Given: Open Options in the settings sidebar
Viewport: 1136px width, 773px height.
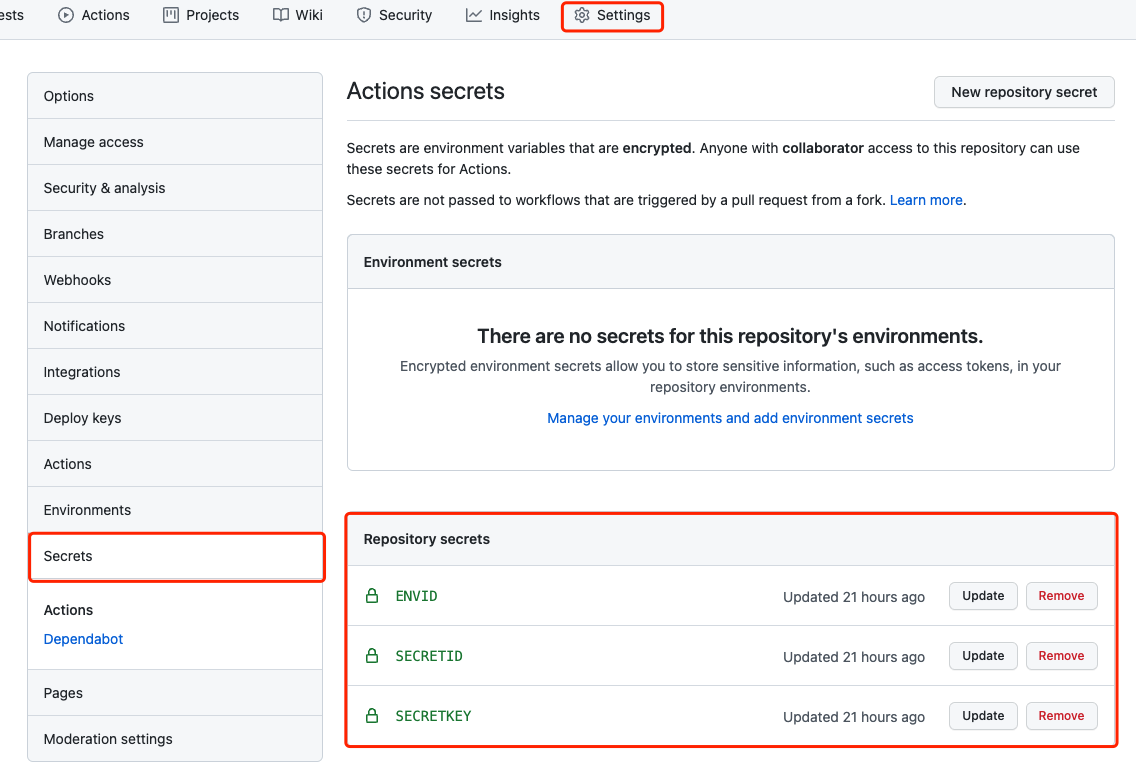Looking at the screenshot, I should coord(175,96).
